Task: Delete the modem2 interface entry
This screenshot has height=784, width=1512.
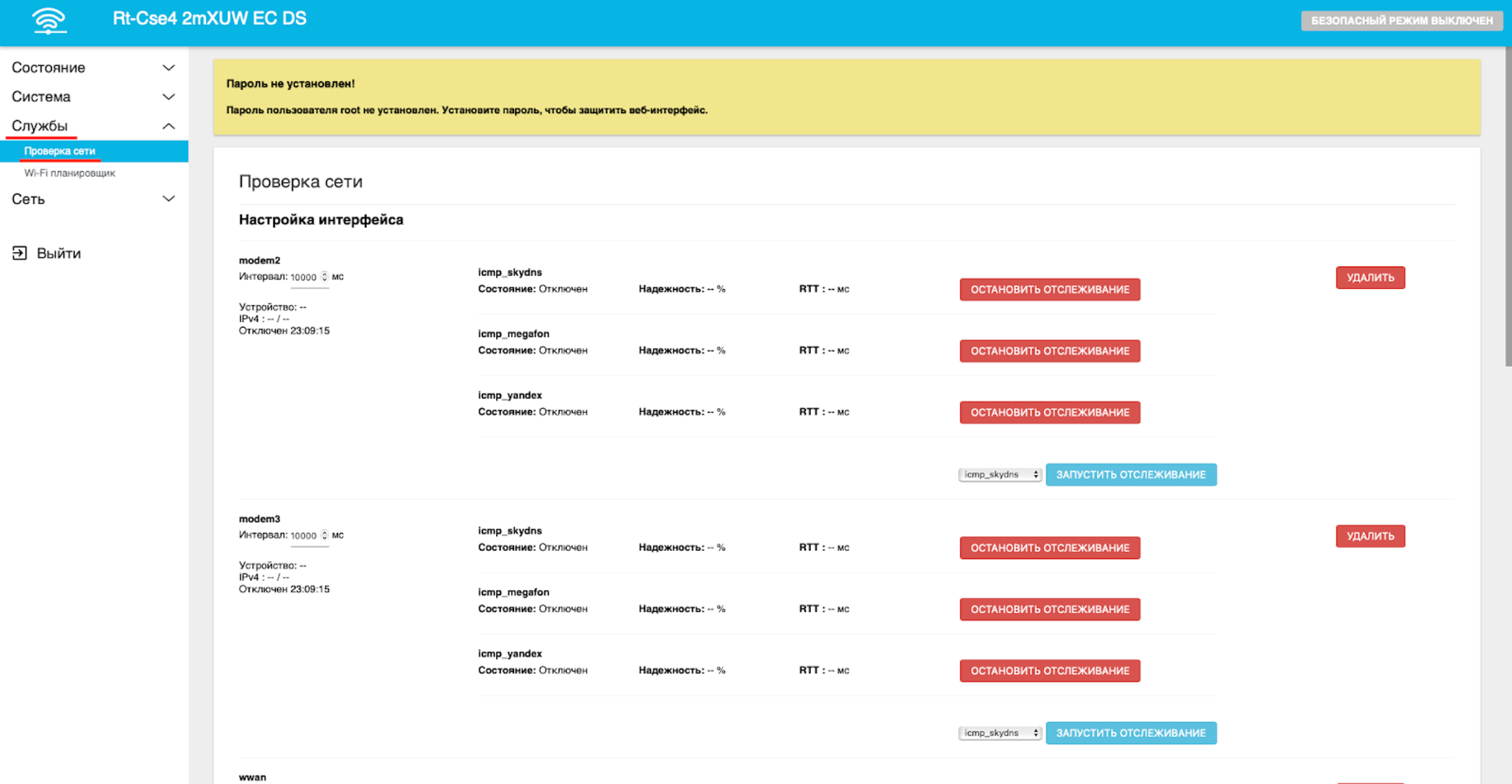Action: (1370, 278)
